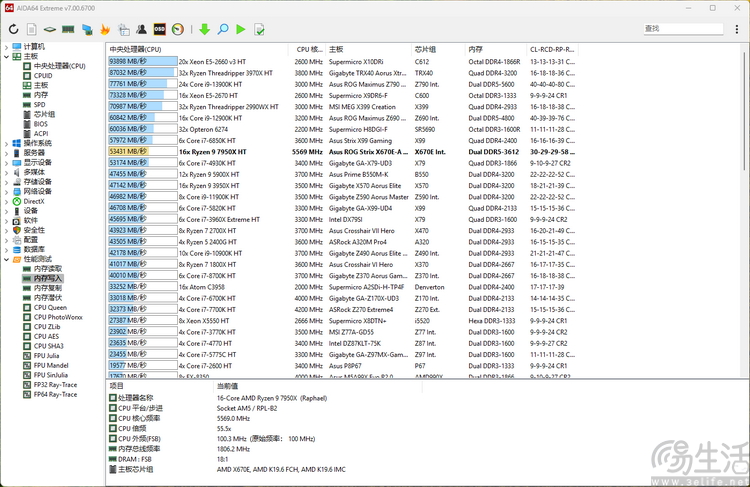
Task: Click the results checkmark document icon
Action: coord(259,30)
